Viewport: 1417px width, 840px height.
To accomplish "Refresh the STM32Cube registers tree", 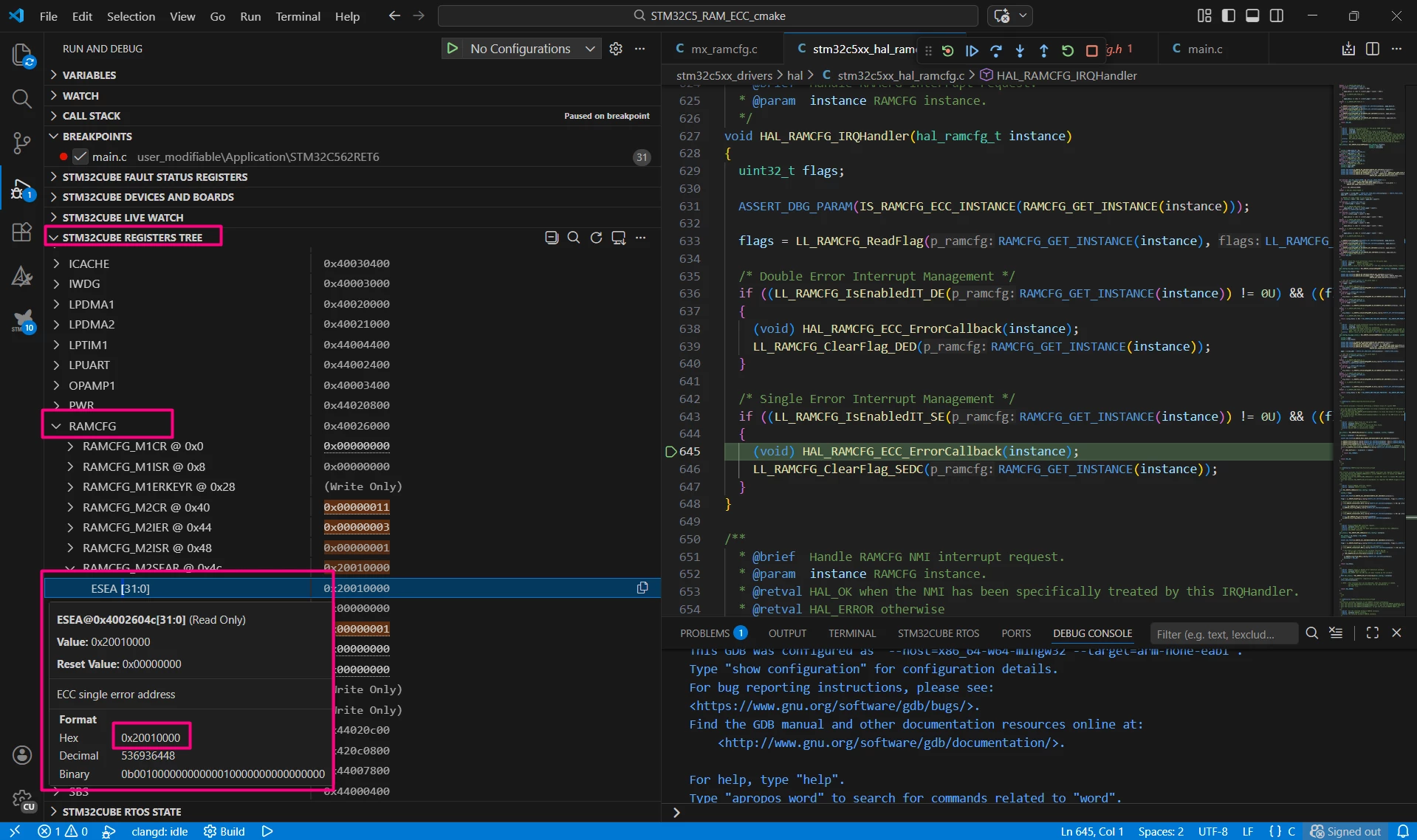I will coord(597,238).
